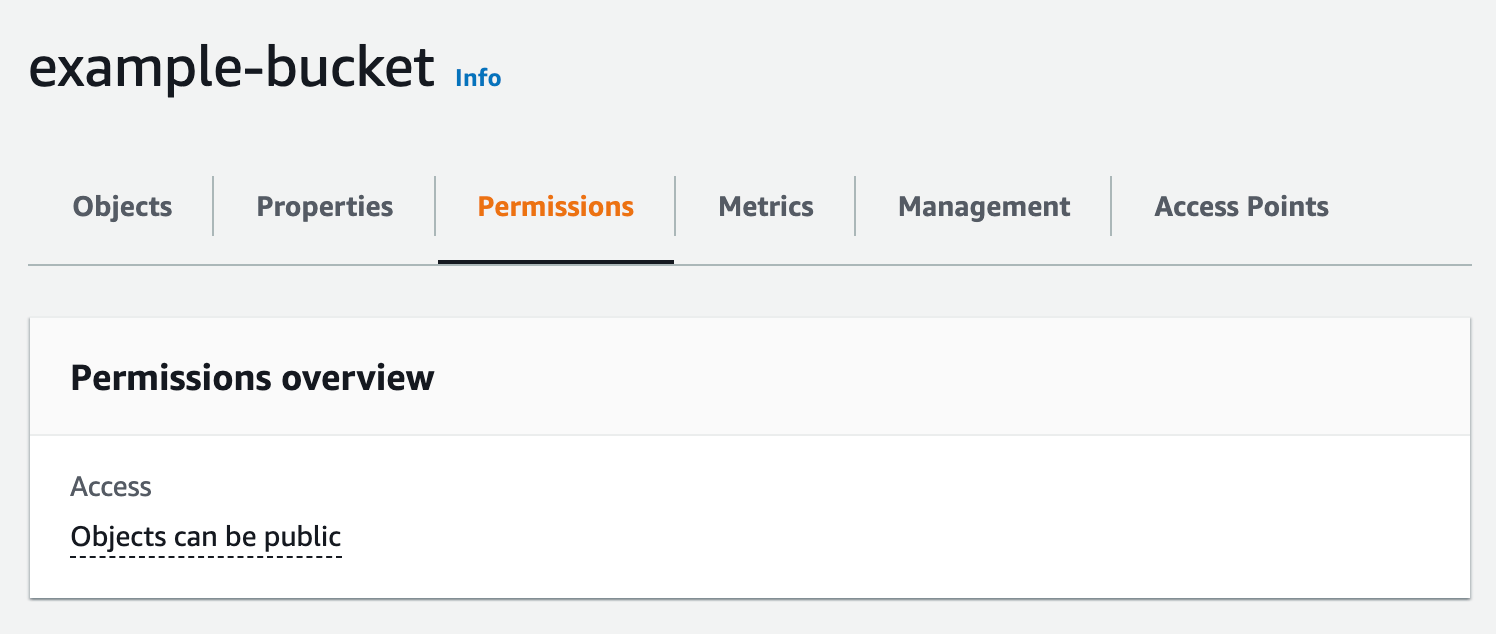Open bucket Info panel beside the title
Screen dimensions: 1496x634
coord(478,78)
